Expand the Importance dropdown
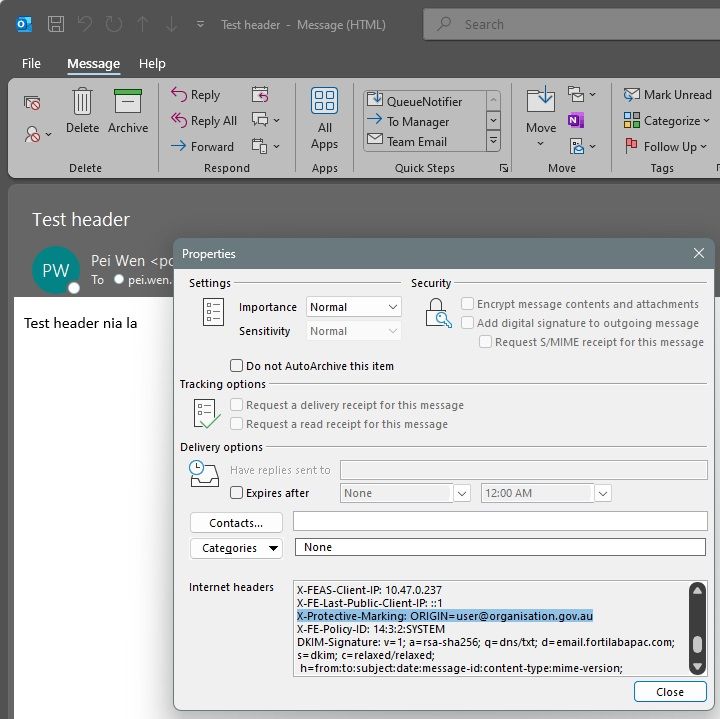The image size is (720, 719). pos(354,307)
